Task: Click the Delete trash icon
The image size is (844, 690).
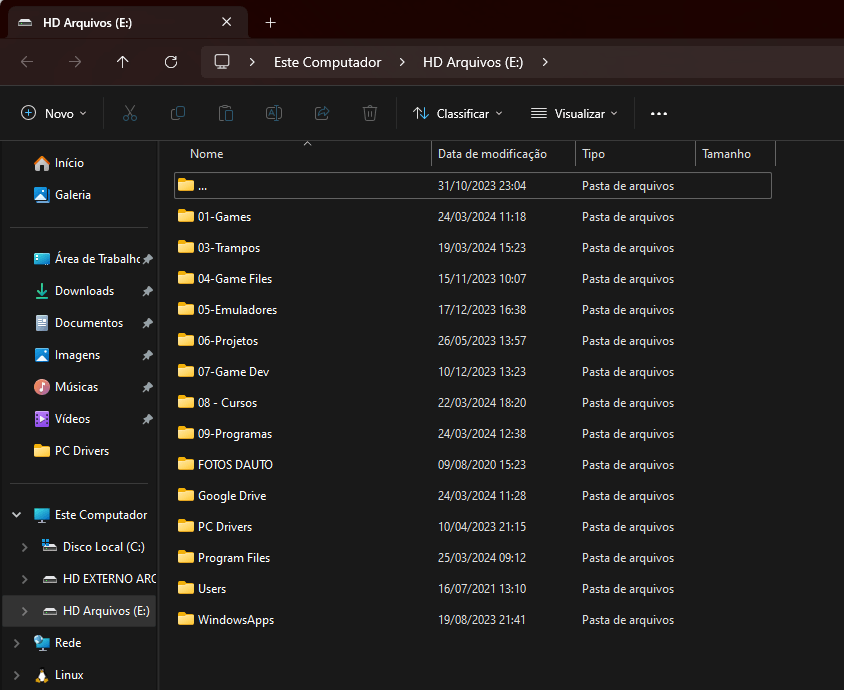Action: 370,114
